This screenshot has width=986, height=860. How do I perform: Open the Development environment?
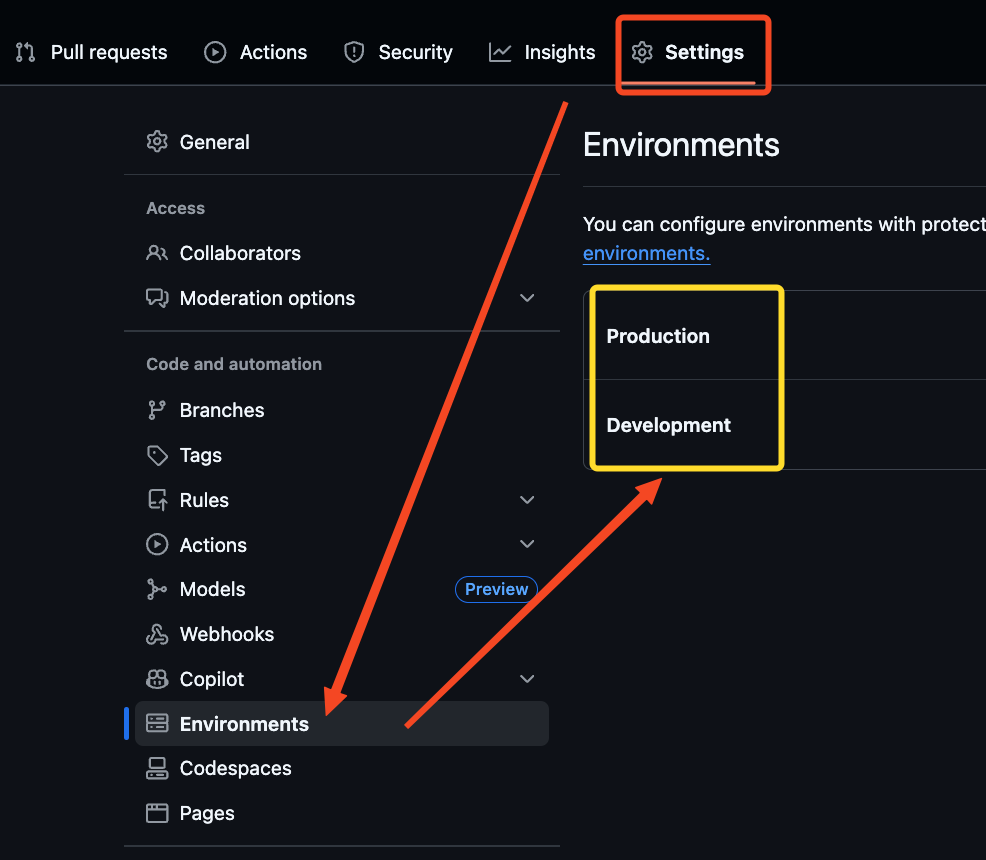click(x=668, y=425)
